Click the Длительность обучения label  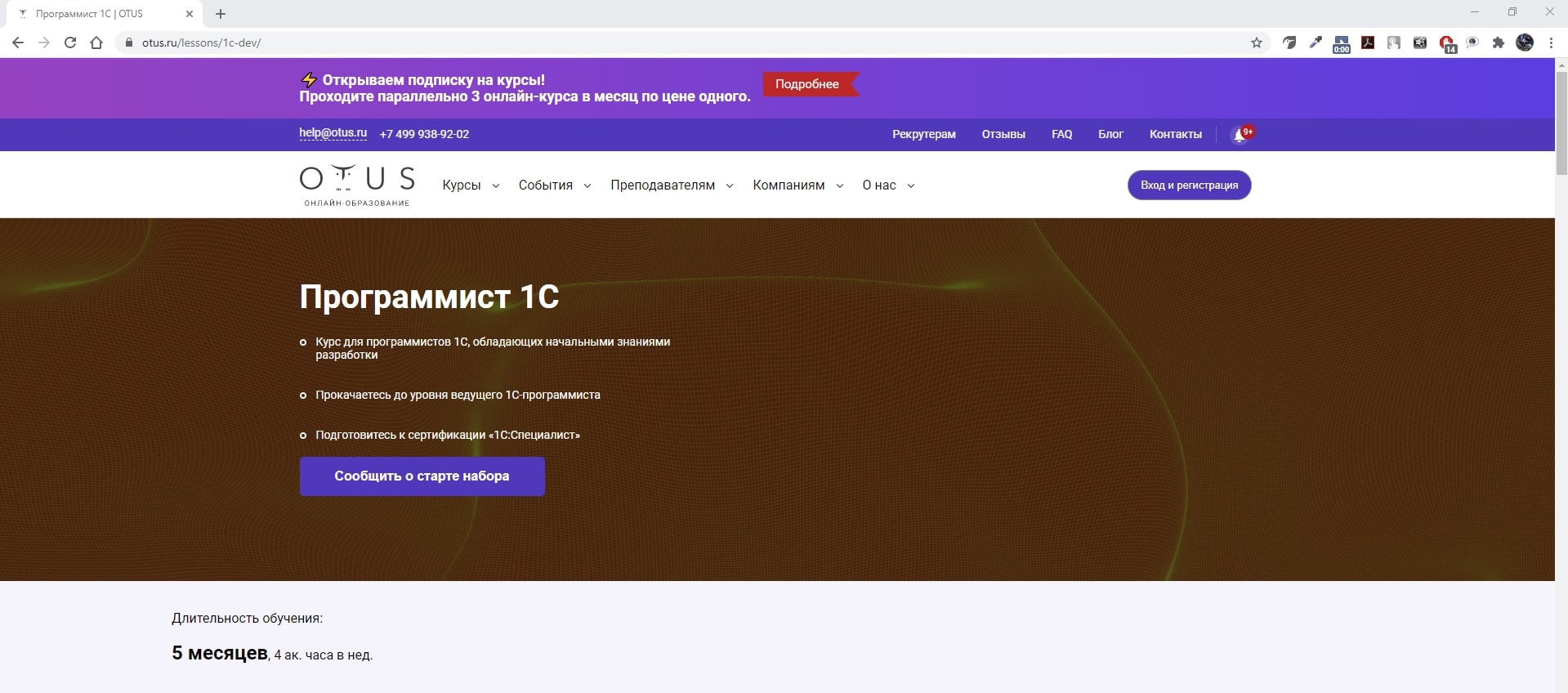247,619
